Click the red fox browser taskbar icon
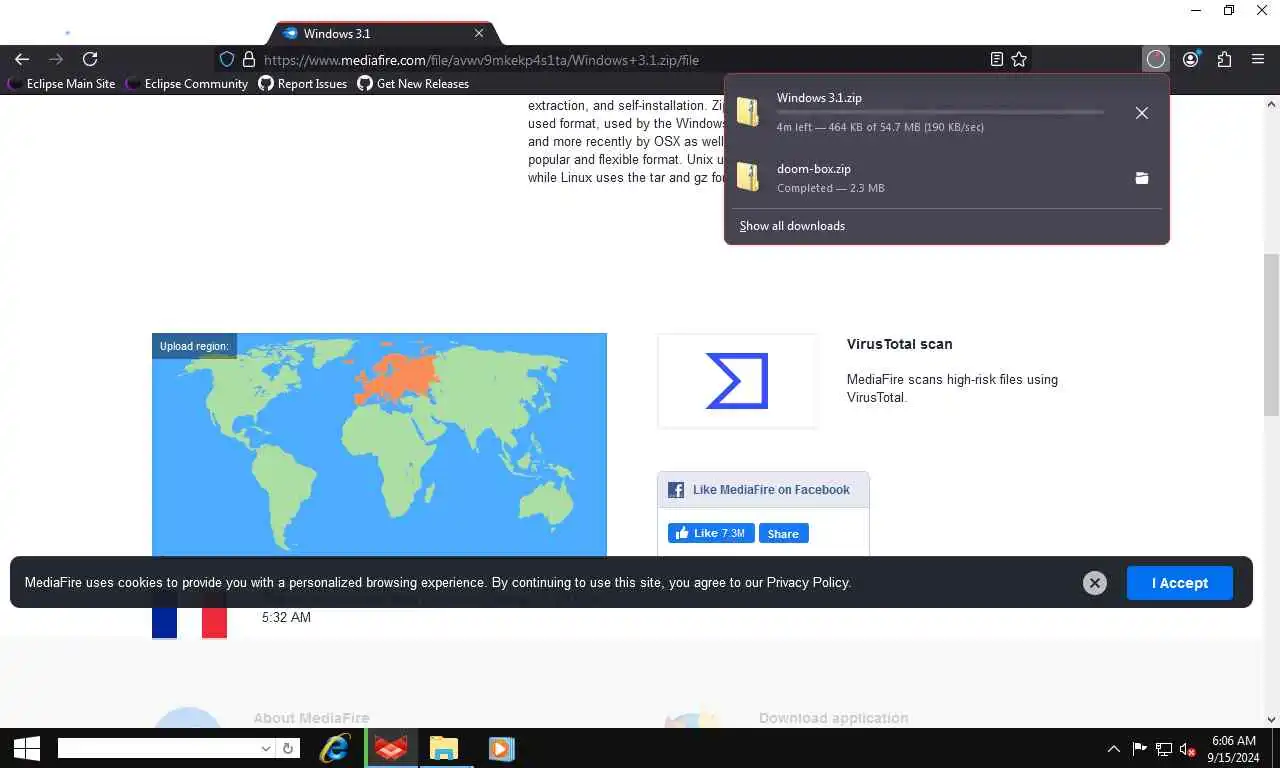This screenshot has width=1280, height=768. coord(391,748)
